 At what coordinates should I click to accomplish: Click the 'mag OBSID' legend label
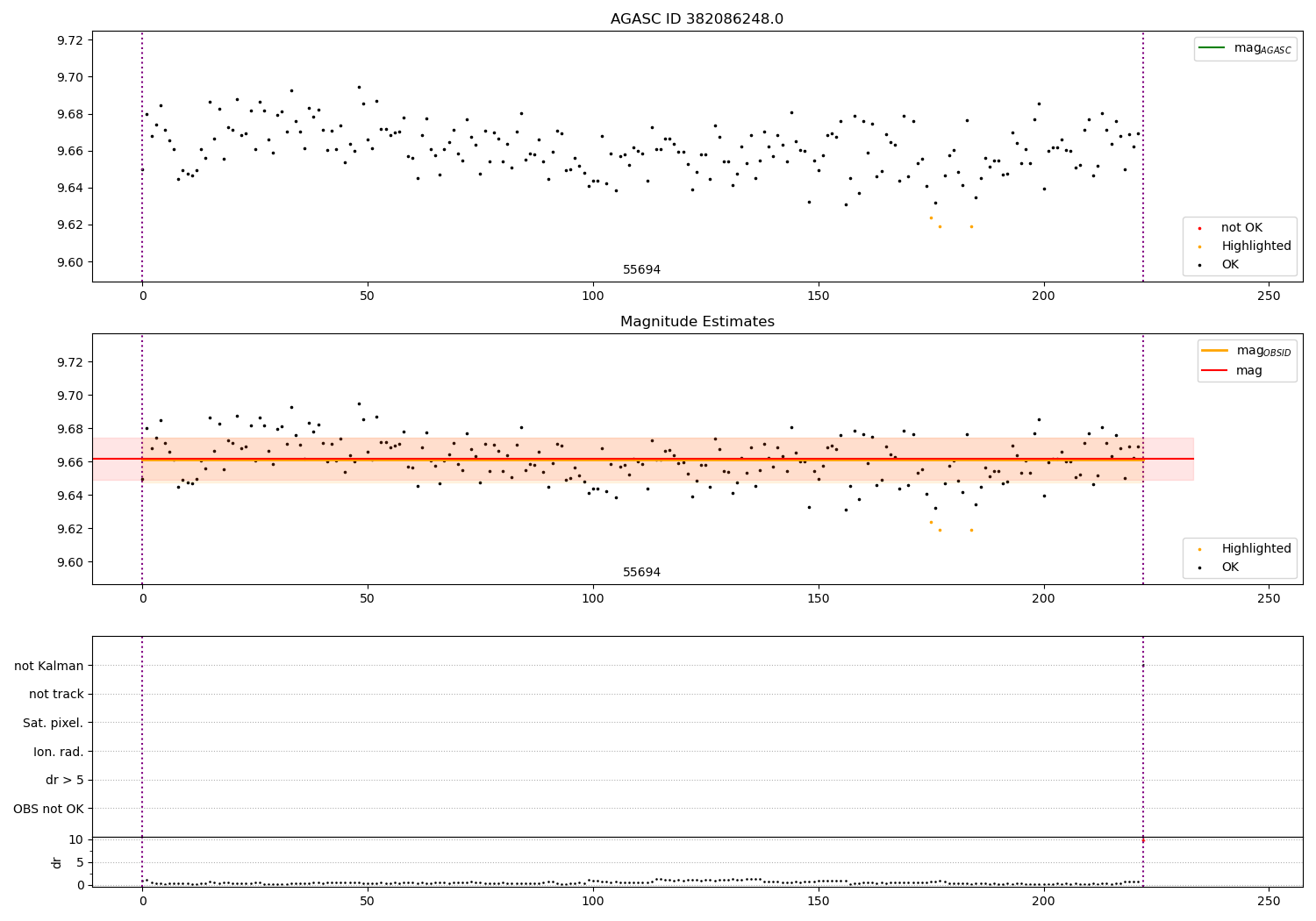1264,351
